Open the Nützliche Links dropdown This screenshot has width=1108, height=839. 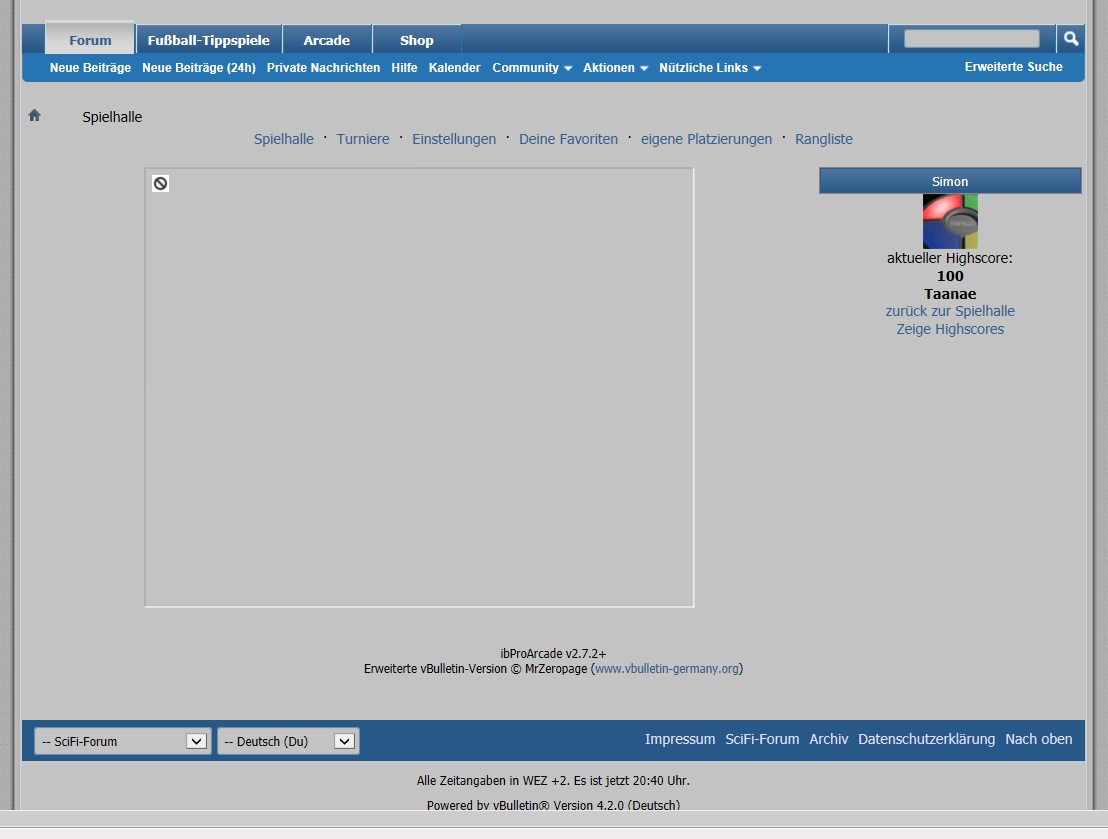710,68
